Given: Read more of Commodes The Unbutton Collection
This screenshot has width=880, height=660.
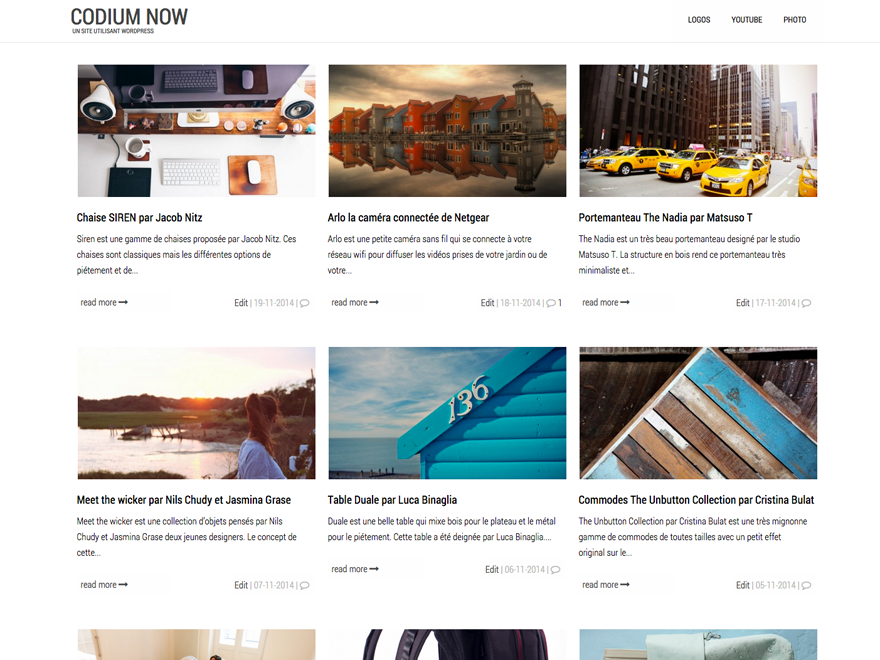Looking at the screenshot, I should (x=605, y=585).
